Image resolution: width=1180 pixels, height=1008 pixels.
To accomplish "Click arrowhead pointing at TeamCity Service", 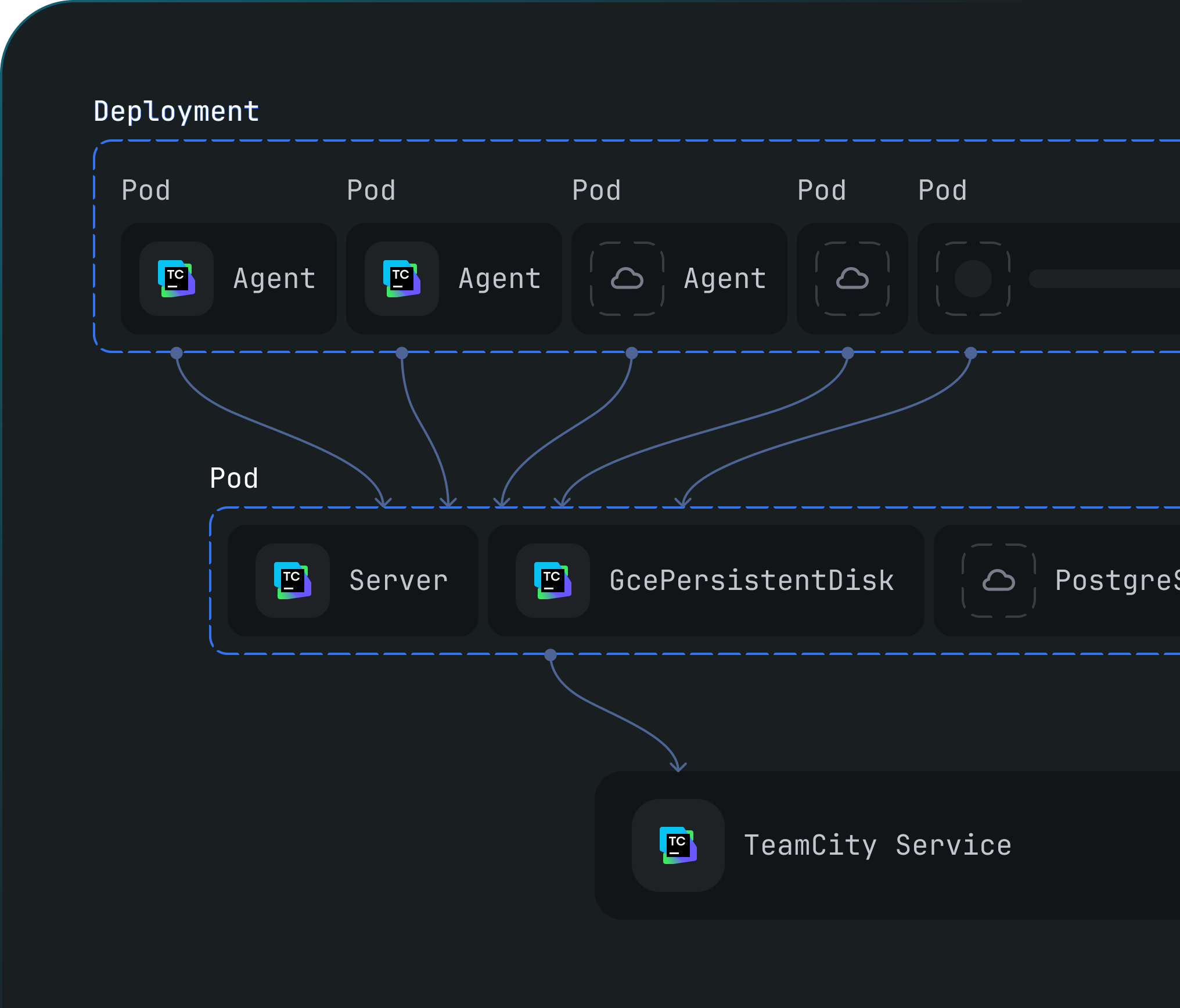I will [x=678, y=766].
